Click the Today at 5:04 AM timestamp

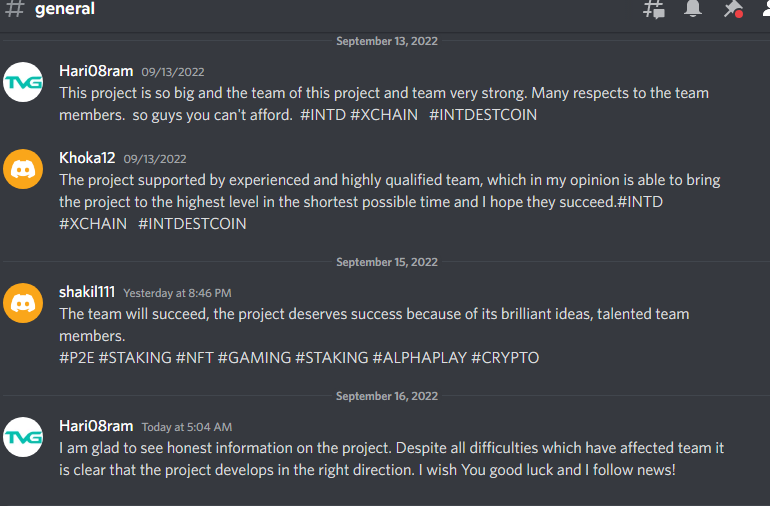click(x=187, y=427)
